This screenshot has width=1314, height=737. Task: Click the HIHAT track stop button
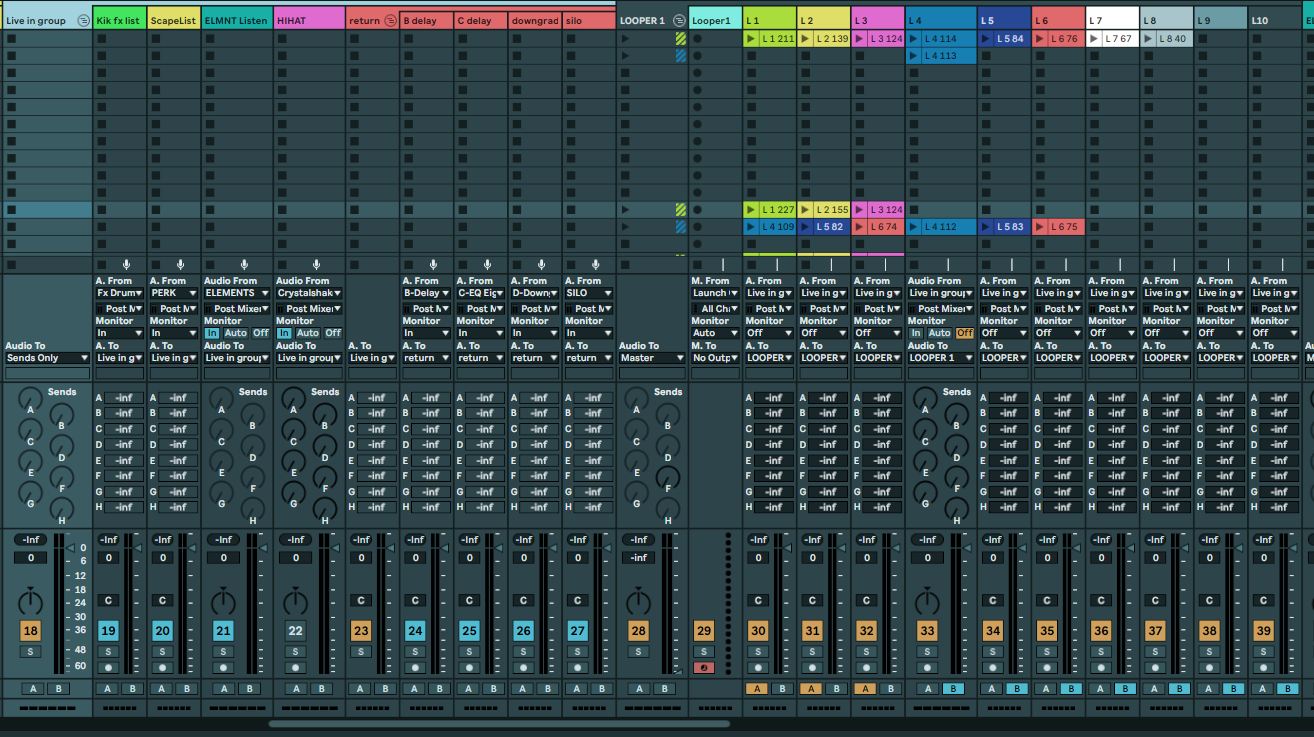point(281,265)
